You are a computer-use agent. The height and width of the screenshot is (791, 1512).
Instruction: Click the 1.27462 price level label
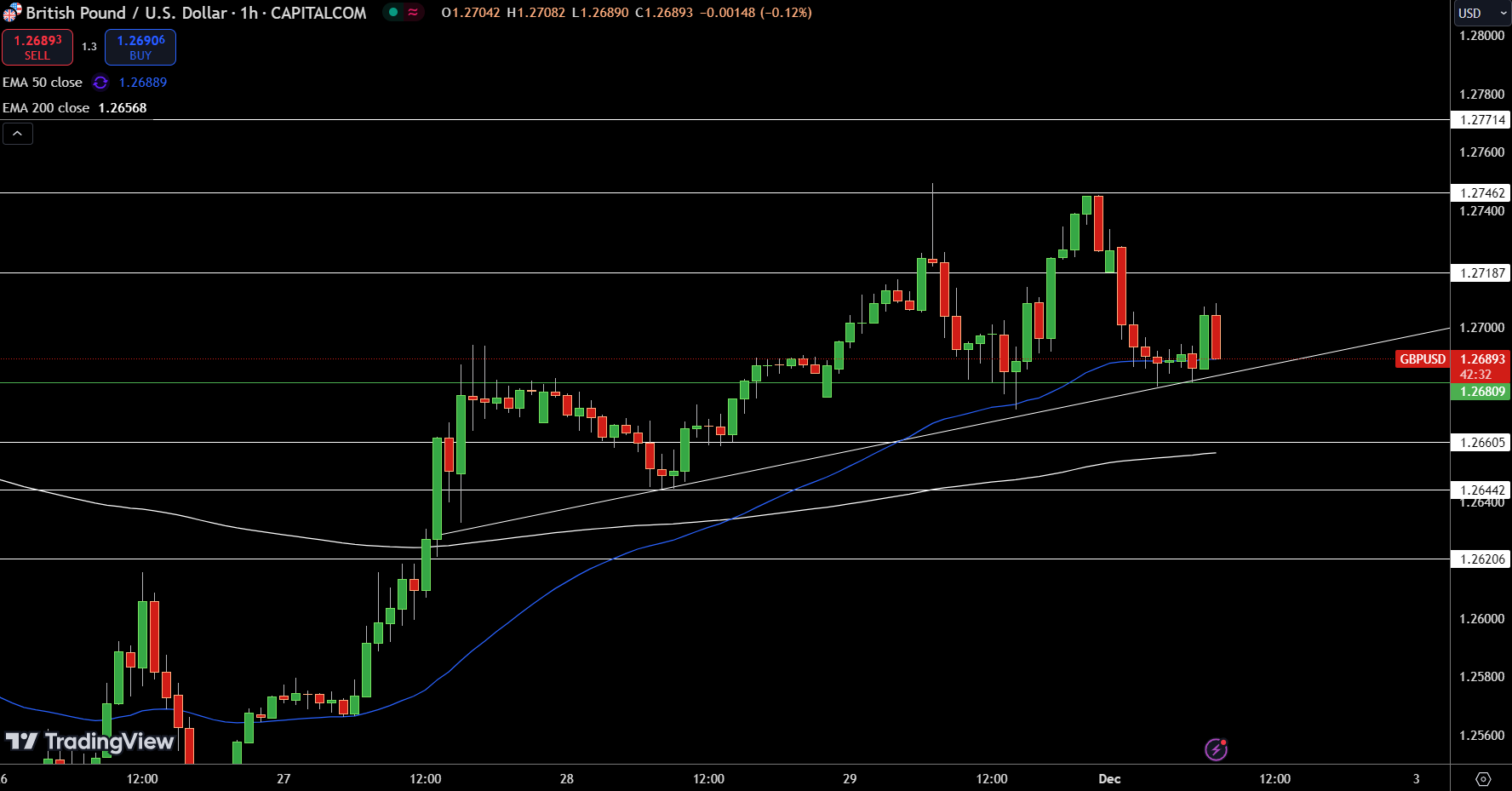click(1482, 193)
